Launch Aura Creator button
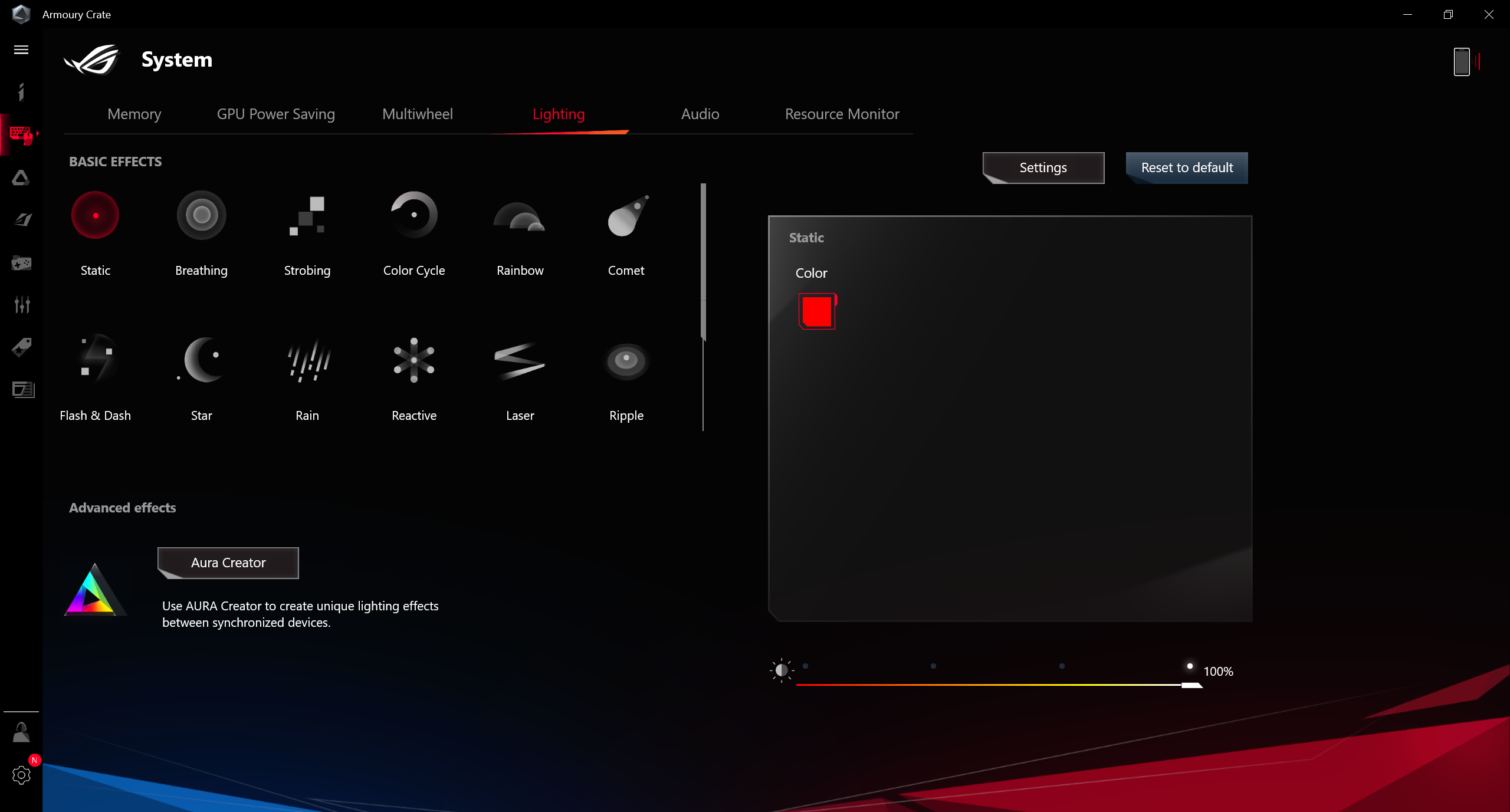 pos(228,563)
